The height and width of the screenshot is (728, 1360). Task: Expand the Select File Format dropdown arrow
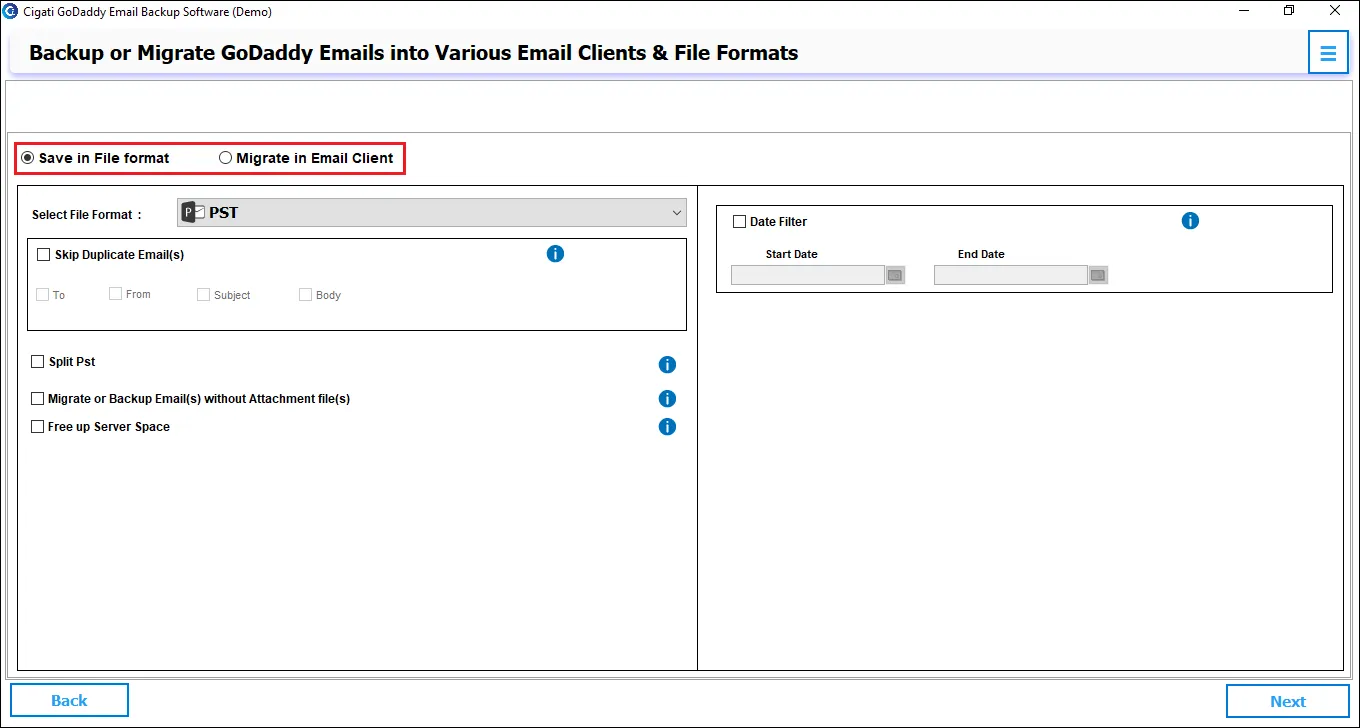pyautogui.click(x=677, y=212)
